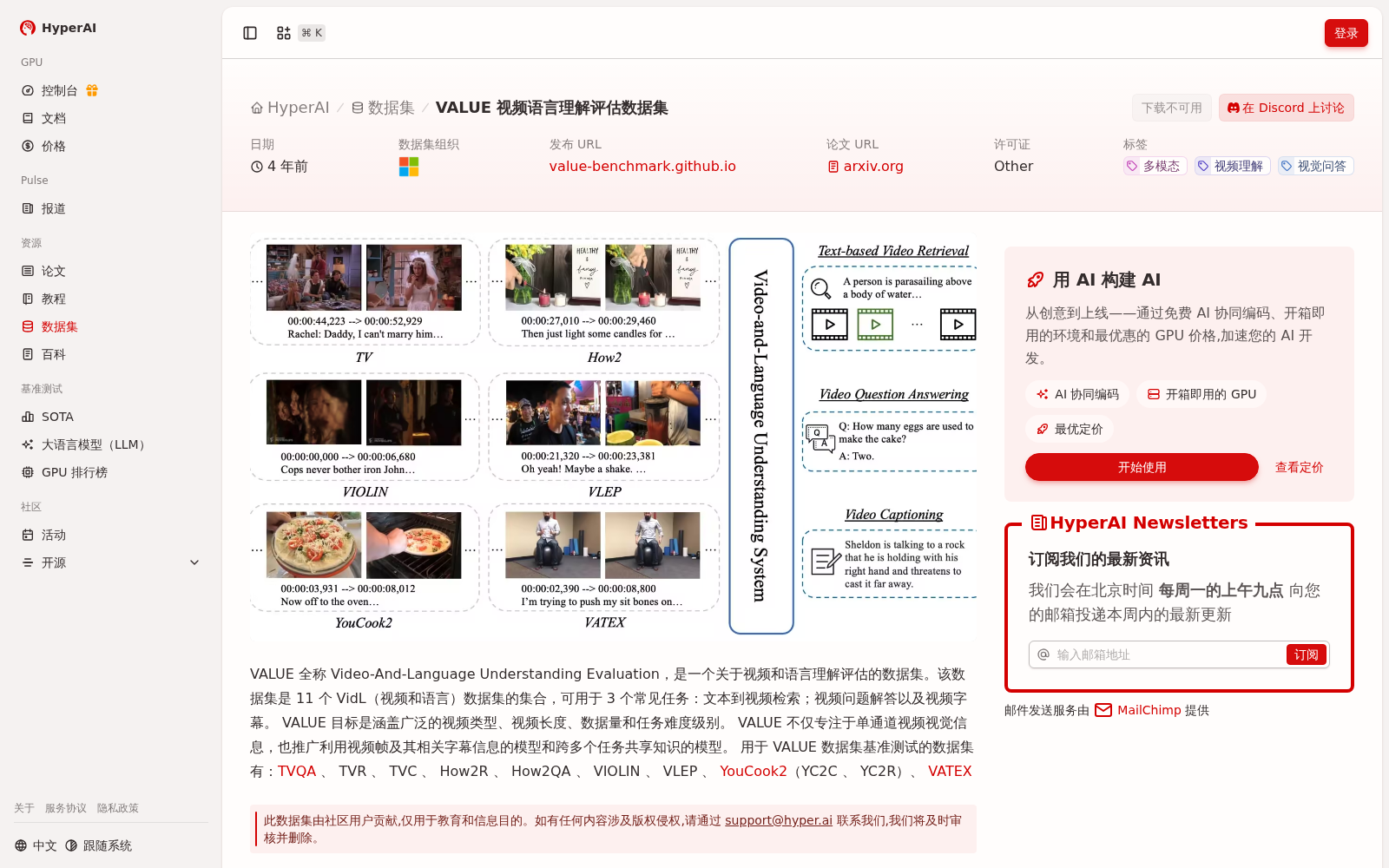Click the globe language icon
This screenshot has height=868, width=1389.
click(21, 845)
